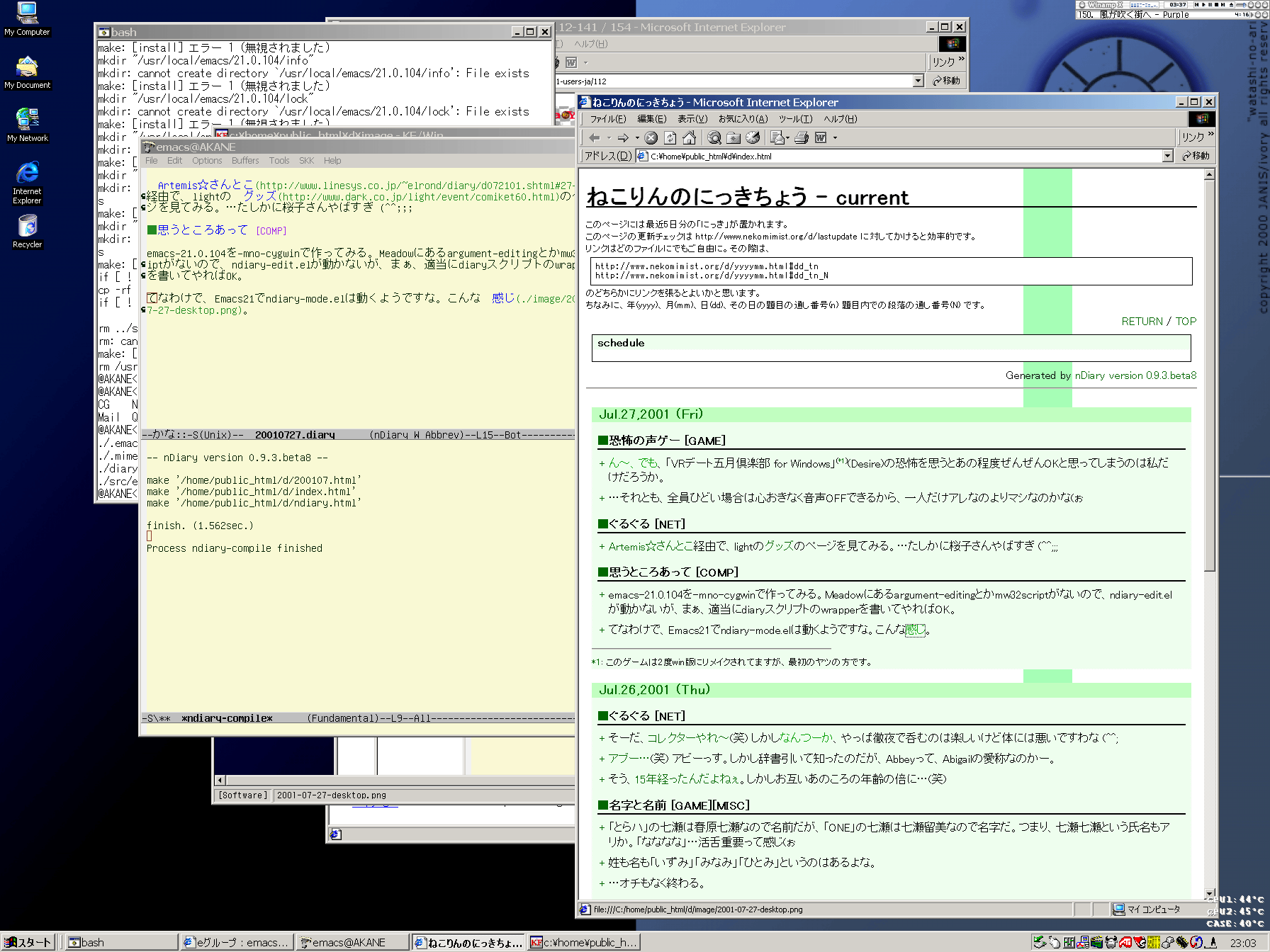Click the RETURN link on the diary page
Screen dimensions: 1270x952
point(1142,321)
